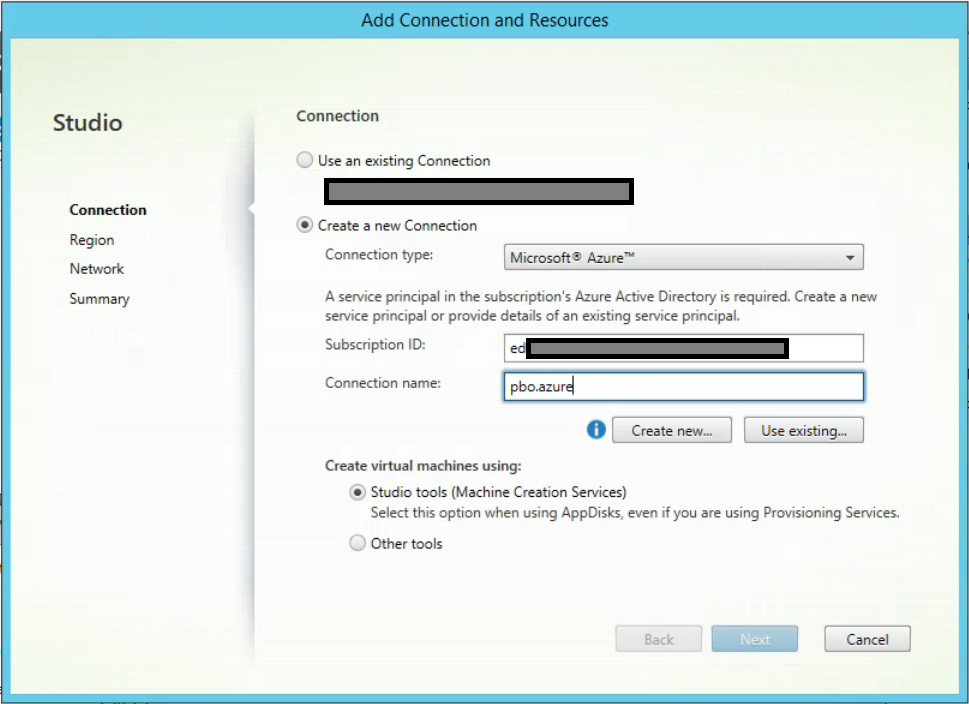Focus the Connection name field containing pbo.azure
This screenshot has width=969, height=704.
pos(683,387)
